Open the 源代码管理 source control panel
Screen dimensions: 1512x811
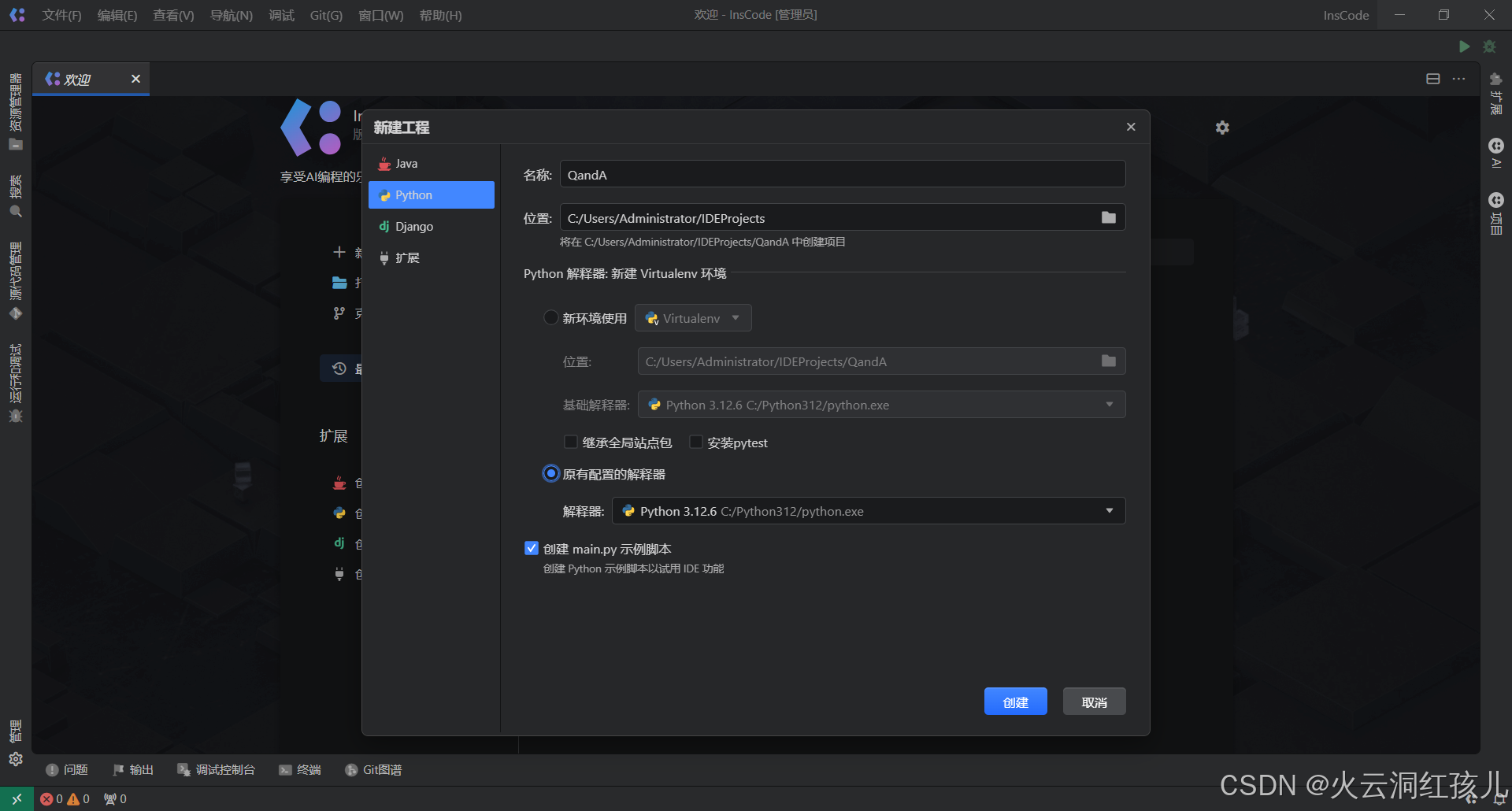click(x=16, y=281)
